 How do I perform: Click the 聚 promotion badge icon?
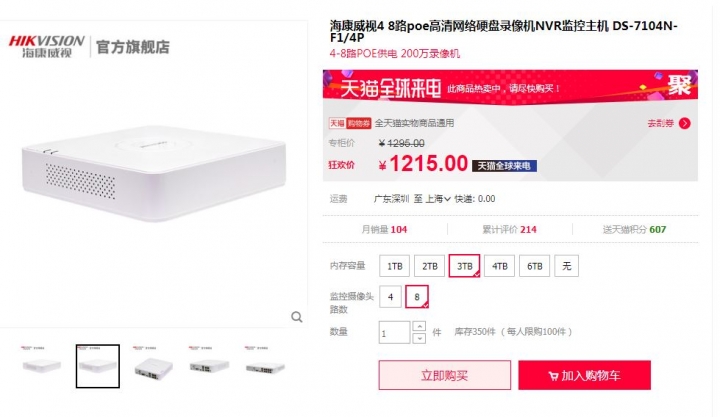(x=679, y=84)
